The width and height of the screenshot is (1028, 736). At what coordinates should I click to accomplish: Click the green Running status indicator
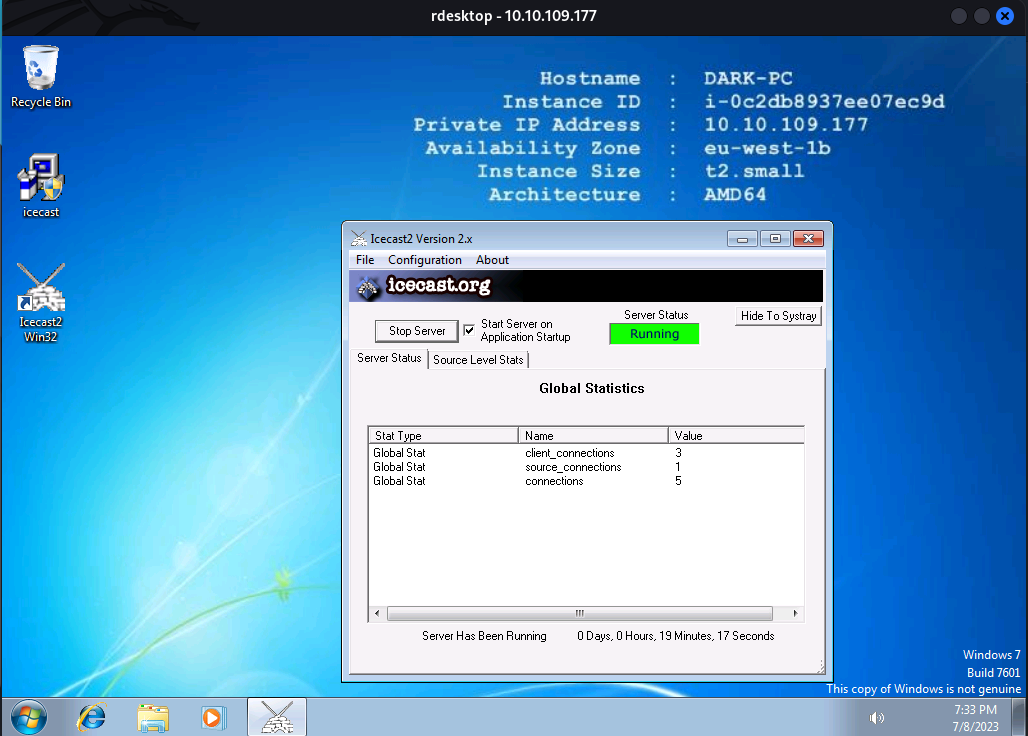tap(654, 334)
